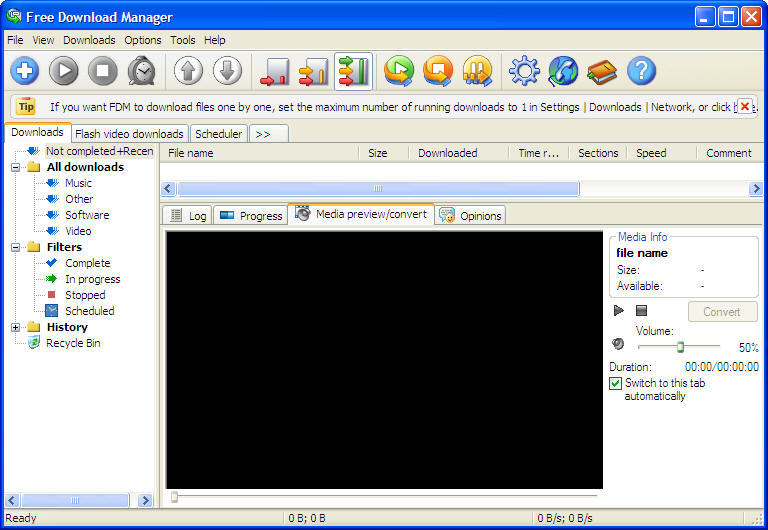Sort by the Speed column header
Viewport: 768px width, 530px height.
[x=662, y=153]
